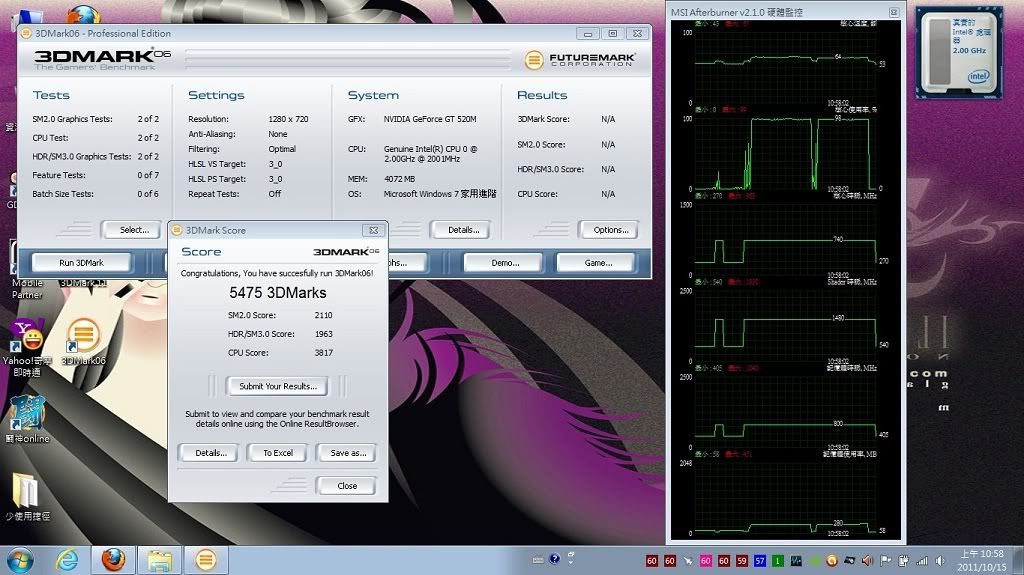Open Options under the Results section

[x=608, y=230]
